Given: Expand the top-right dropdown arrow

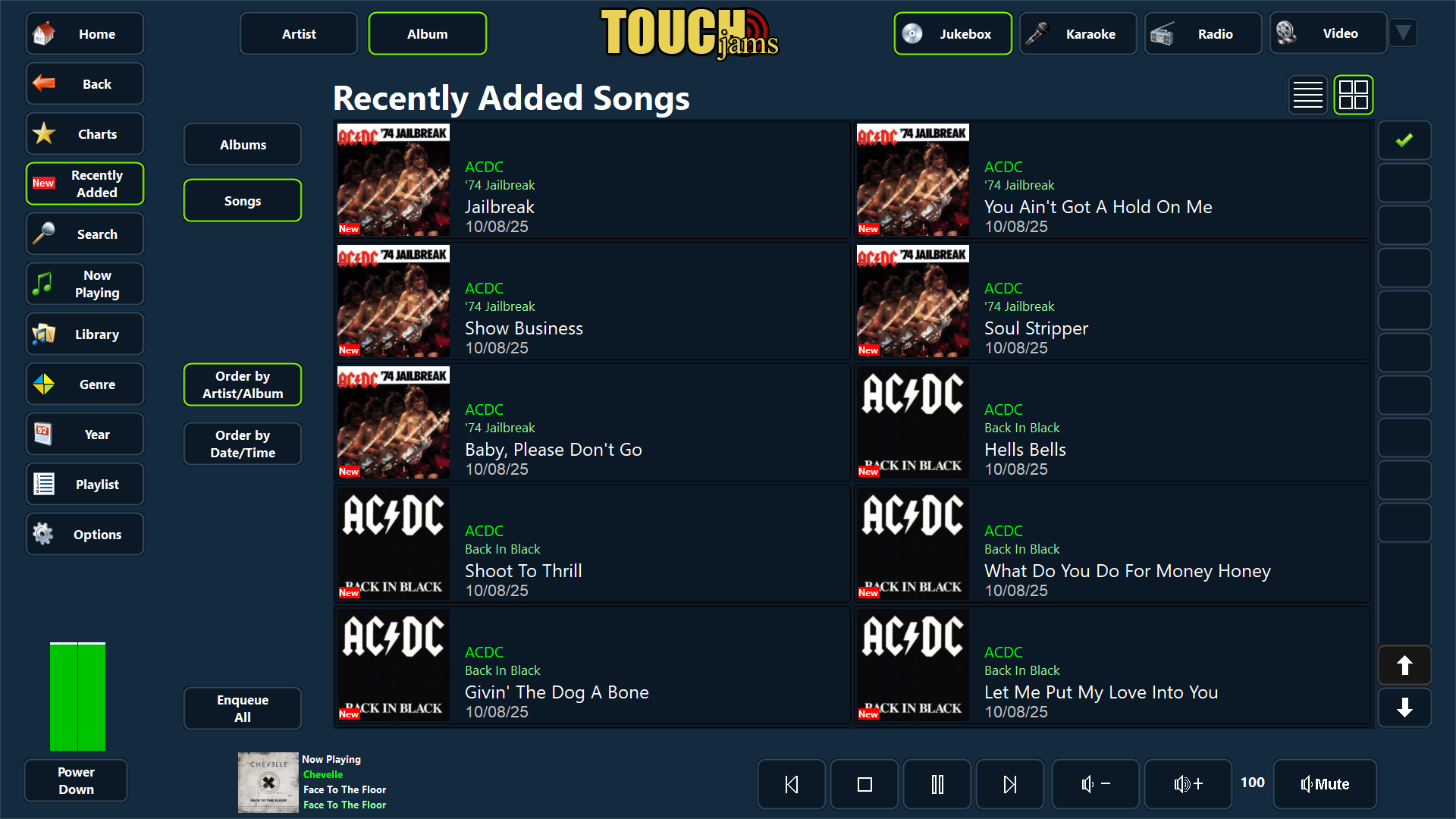Looking at the screenshot, I should (1403, 33).
